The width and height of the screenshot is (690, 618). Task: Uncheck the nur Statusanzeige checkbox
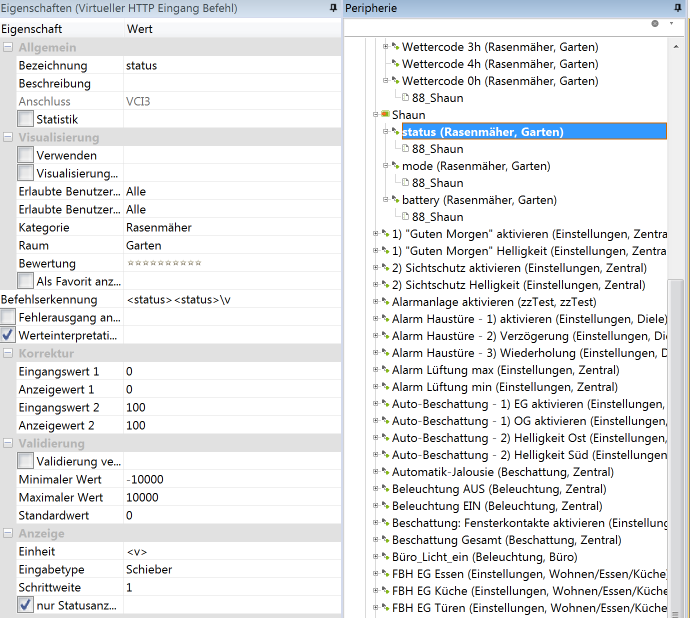26,605
